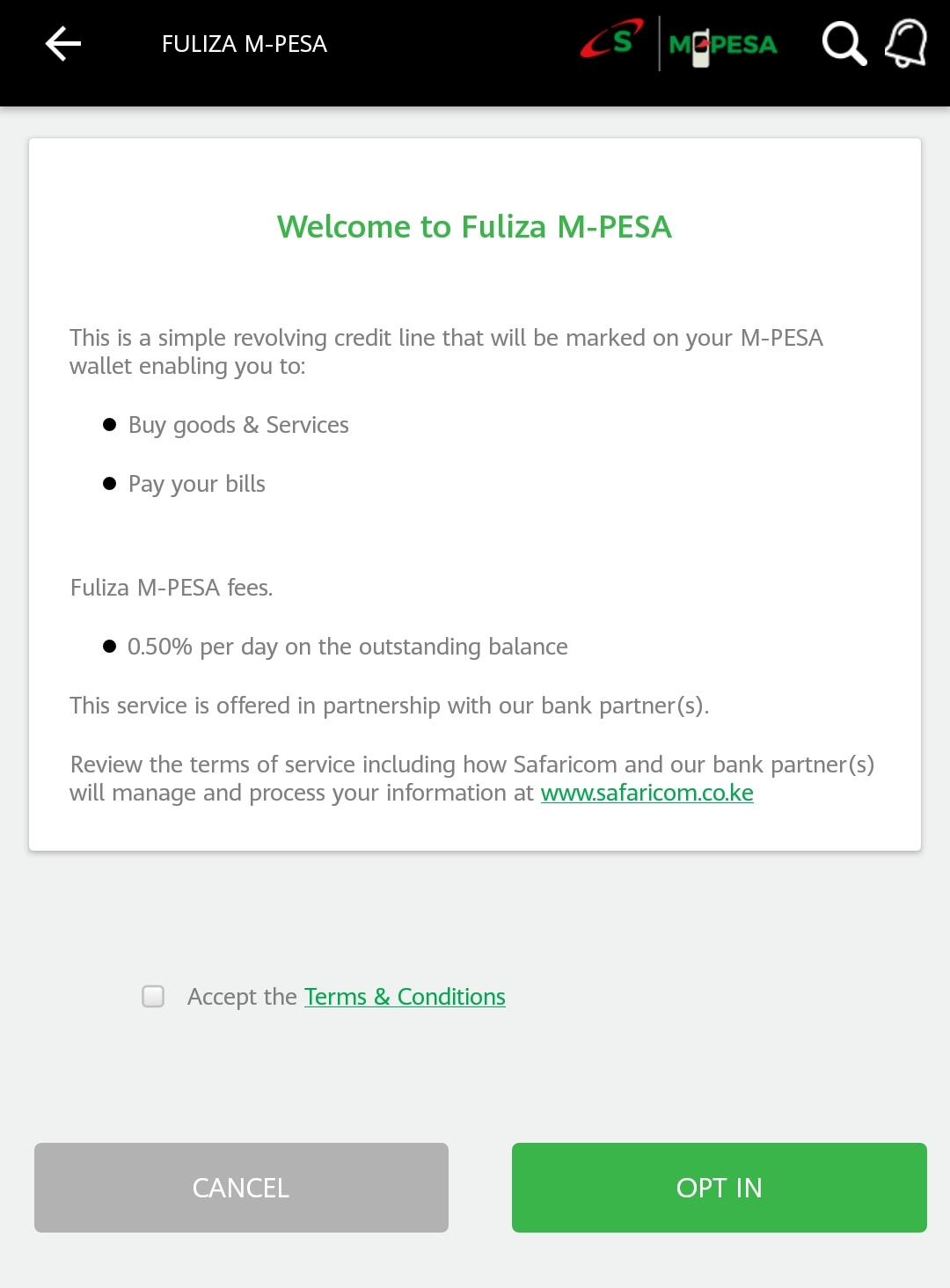Click the red and green Safaricom logo
950x1288 pixels.
coord(612,40)
